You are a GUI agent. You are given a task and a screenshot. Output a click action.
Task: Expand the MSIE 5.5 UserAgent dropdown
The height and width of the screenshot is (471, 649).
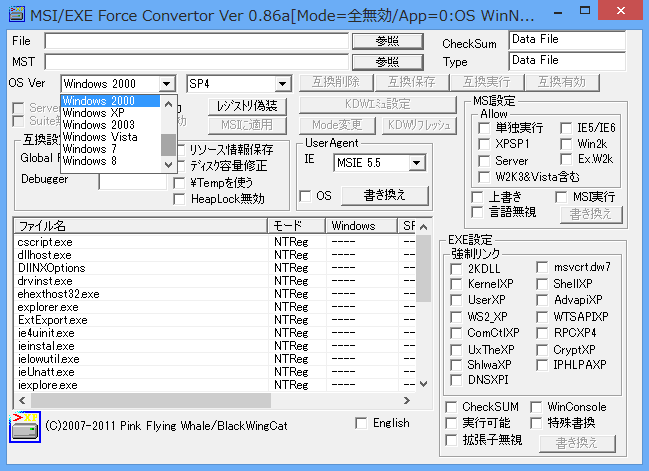(417, 163)
